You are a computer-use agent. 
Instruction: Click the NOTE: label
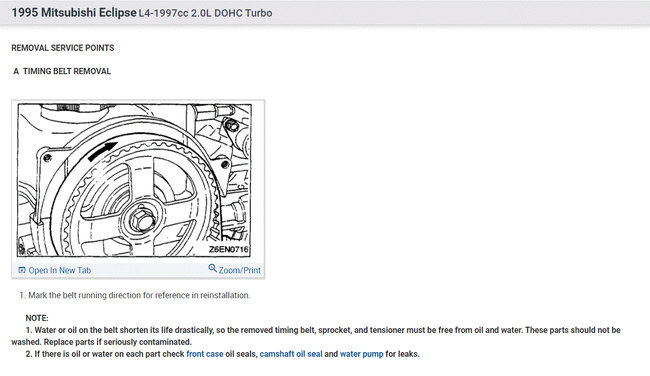pos(37,318)
